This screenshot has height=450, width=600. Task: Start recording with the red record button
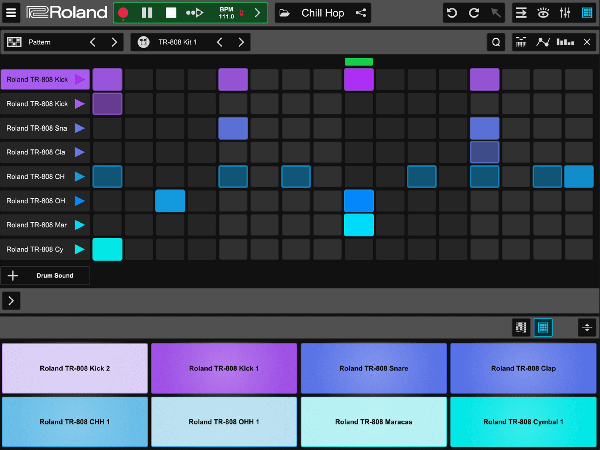123,13
